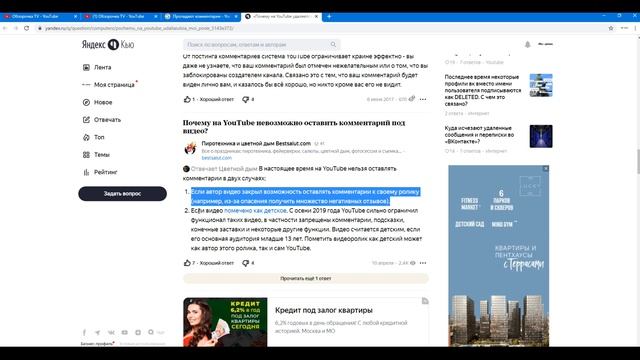The width and height of the screenshot is (640, 360).
Task: Open a new browser tab
Action: tap(329, 16)
